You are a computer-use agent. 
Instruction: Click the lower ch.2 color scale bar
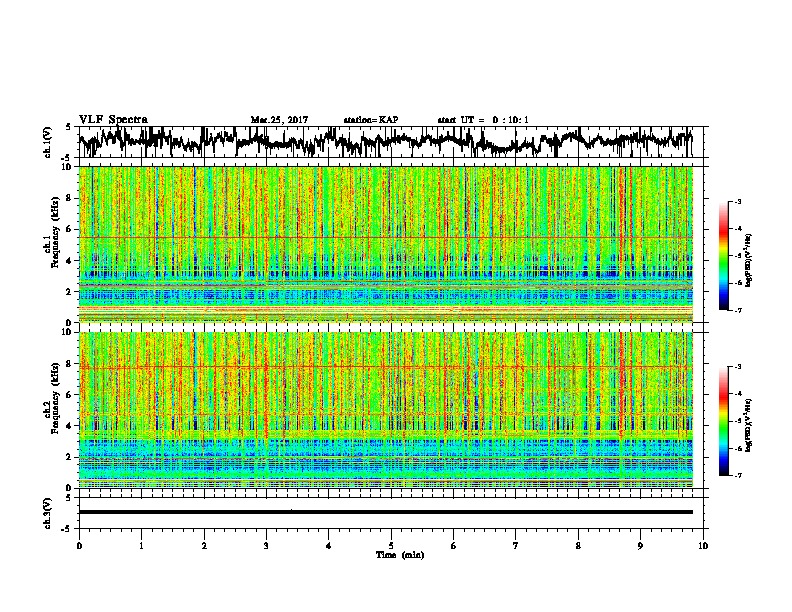pos(724,421)
